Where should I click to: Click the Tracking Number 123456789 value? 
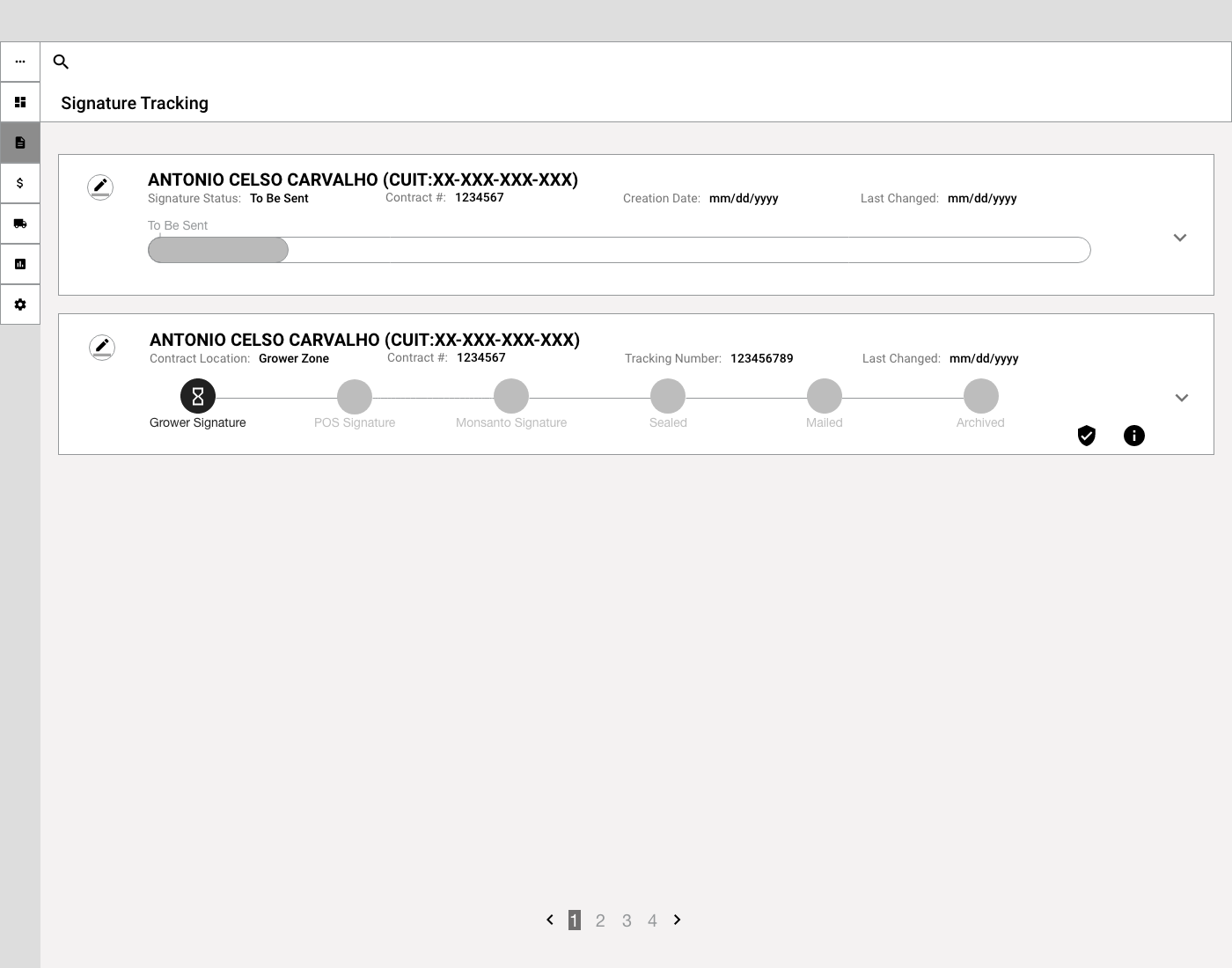[762, 358]
